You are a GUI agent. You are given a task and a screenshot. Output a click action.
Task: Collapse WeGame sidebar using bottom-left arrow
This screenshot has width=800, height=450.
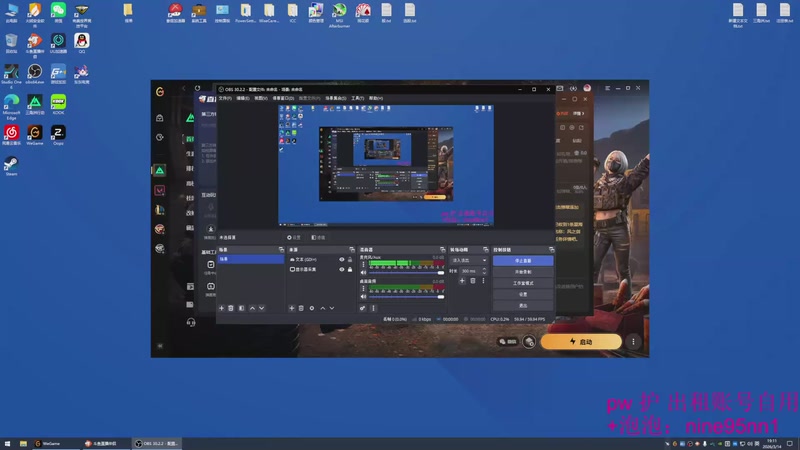point(160,346)
